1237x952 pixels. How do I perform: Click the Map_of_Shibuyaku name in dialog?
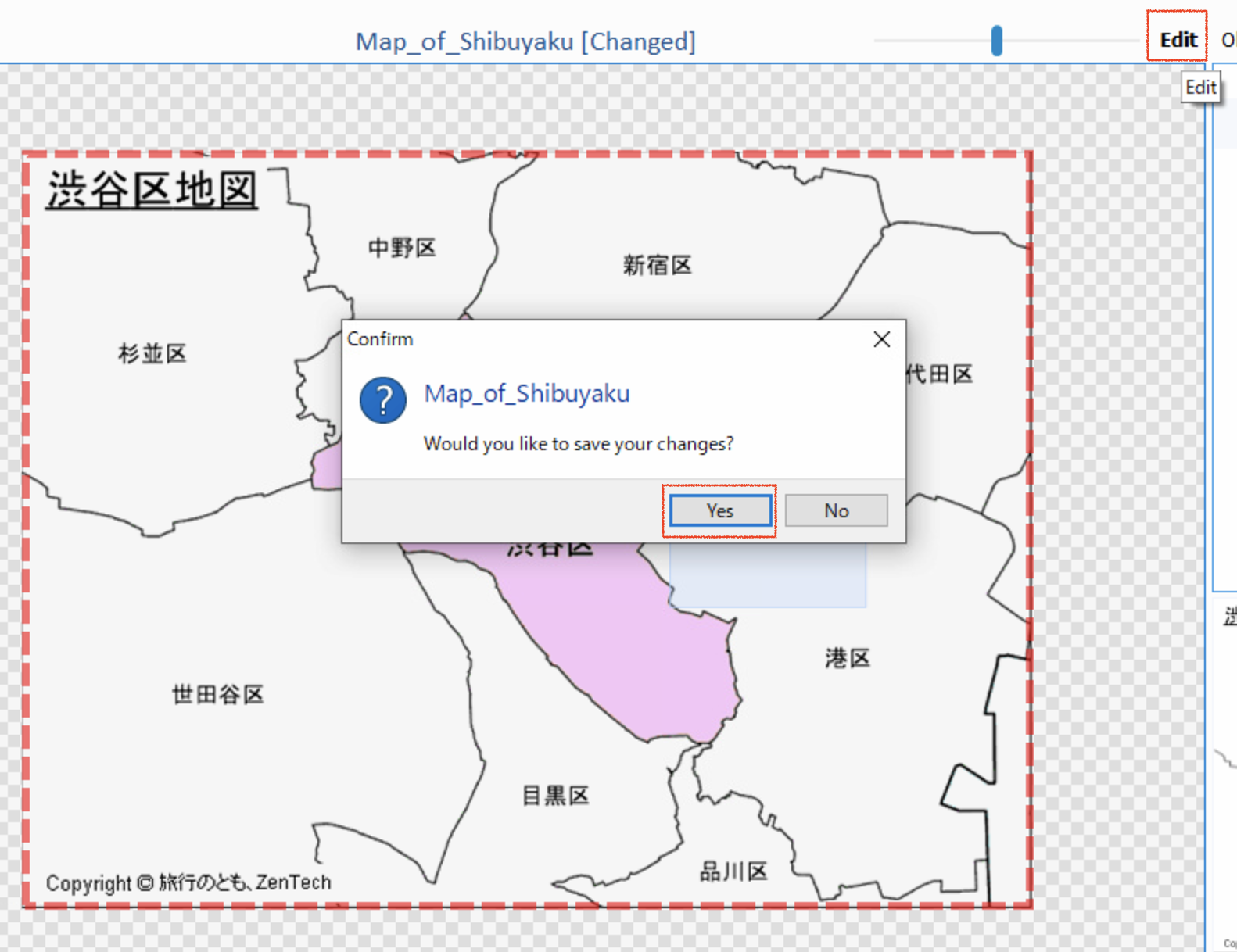(x=527, y=393)
